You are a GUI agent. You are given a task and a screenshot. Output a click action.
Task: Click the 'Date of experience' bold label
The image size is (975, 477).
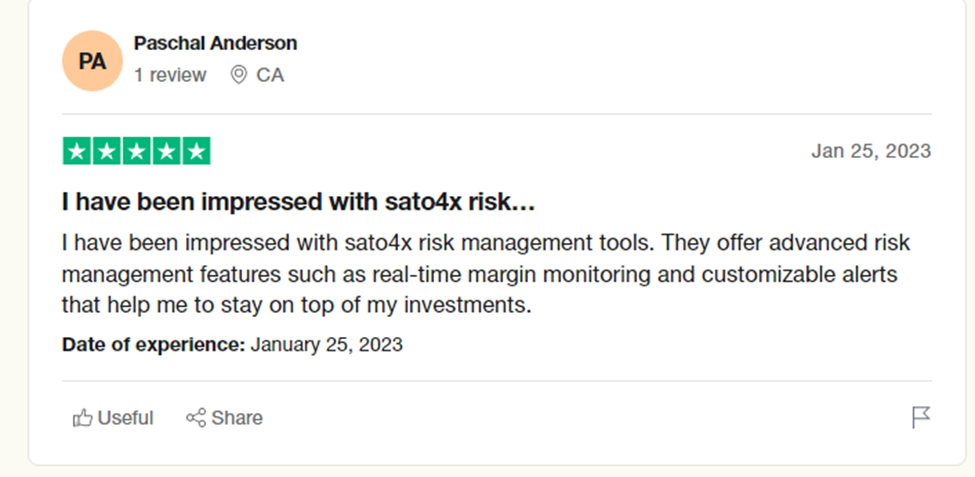coord(153,345)
